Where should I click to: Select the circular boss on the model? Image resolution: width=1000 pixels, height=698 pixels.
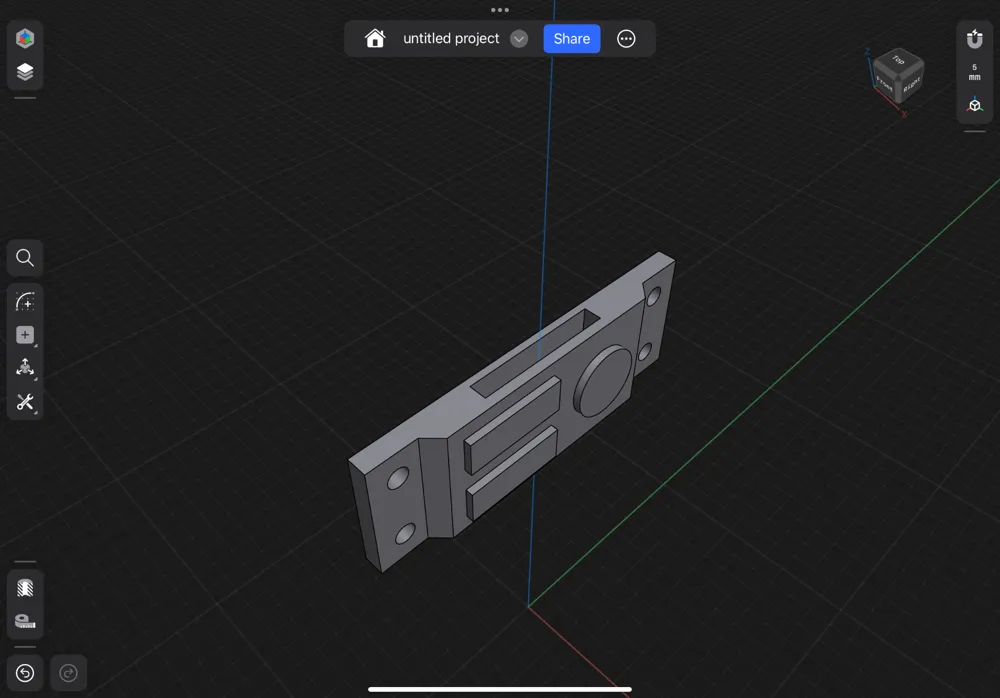point(603,382)
